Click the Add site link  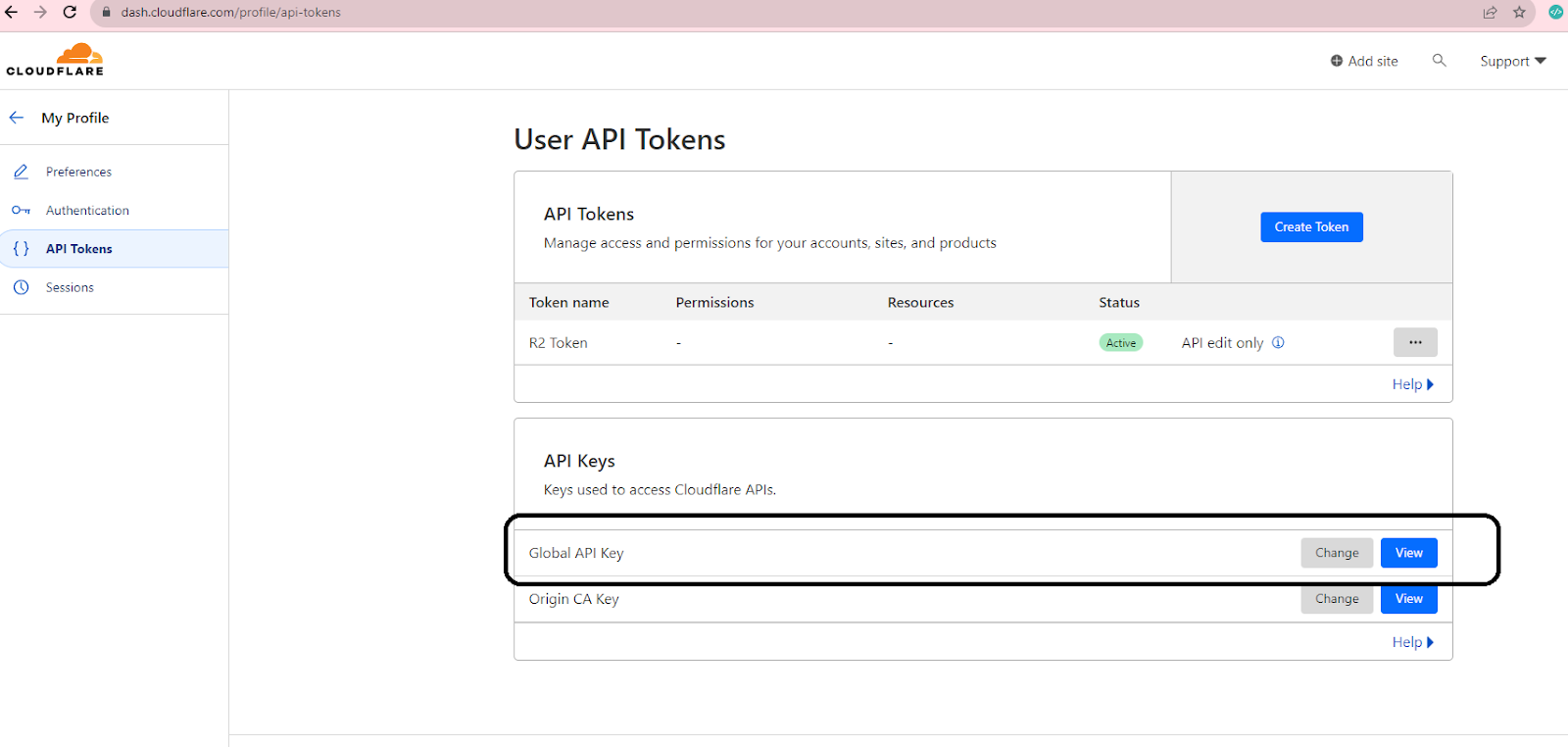(x=1372, y=61)
